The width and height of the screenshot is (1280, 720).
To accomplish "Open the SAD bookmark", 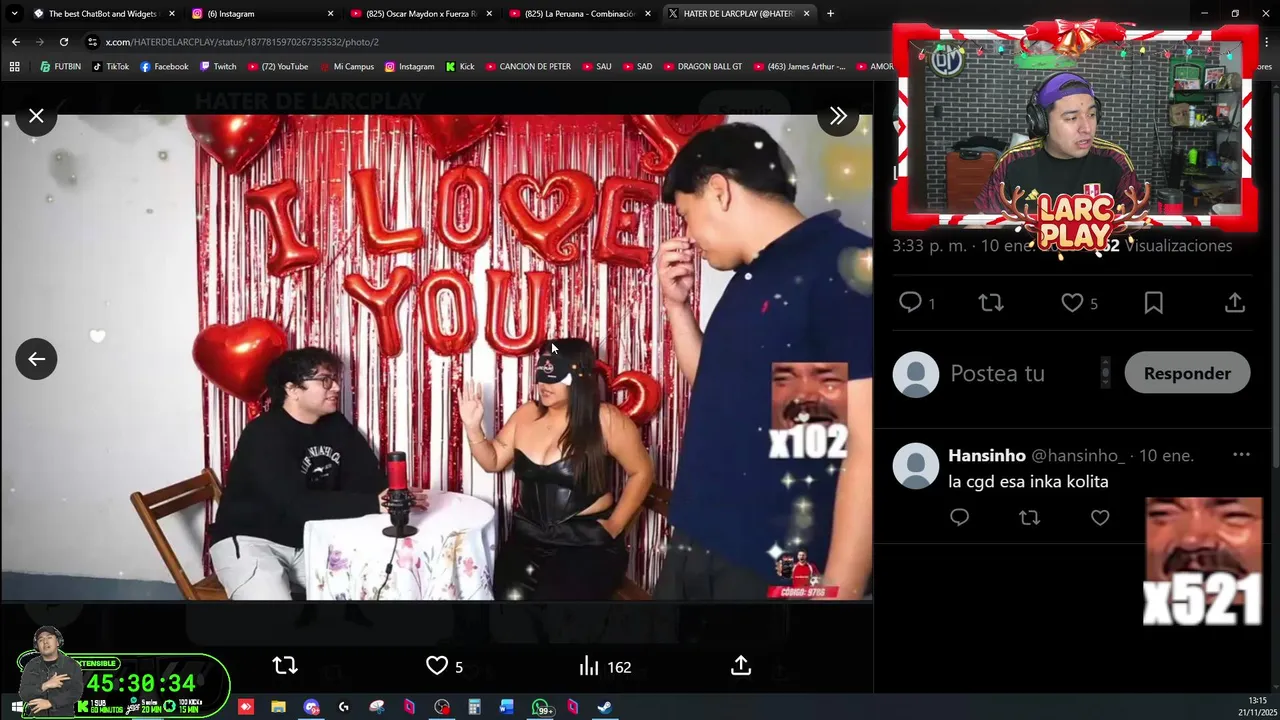I will click(x=637, y=67).
